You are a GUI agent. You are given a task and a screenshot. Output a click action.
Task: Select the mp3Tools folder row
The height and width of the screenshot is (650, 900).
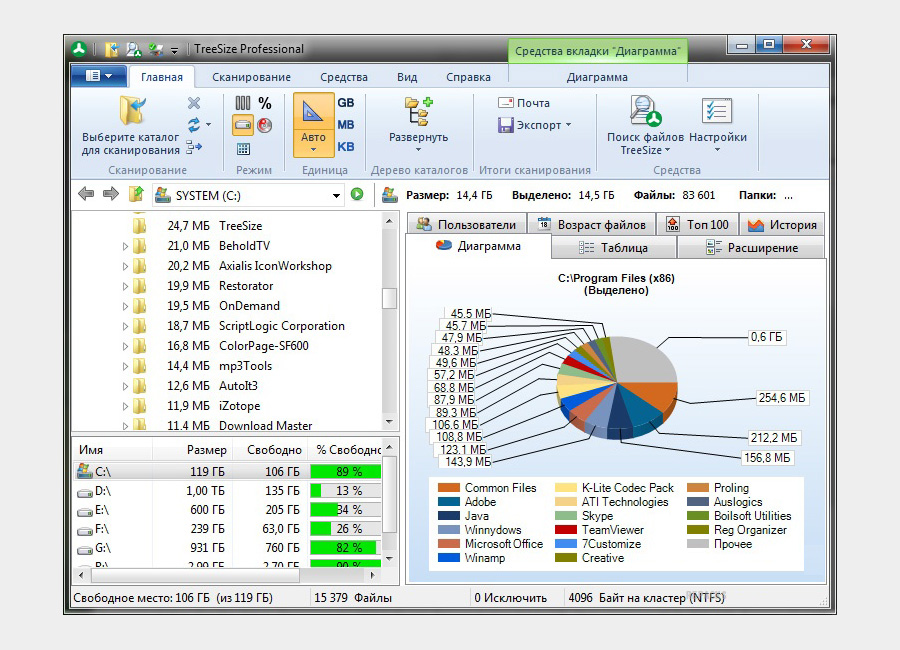[x=227, y=366]
